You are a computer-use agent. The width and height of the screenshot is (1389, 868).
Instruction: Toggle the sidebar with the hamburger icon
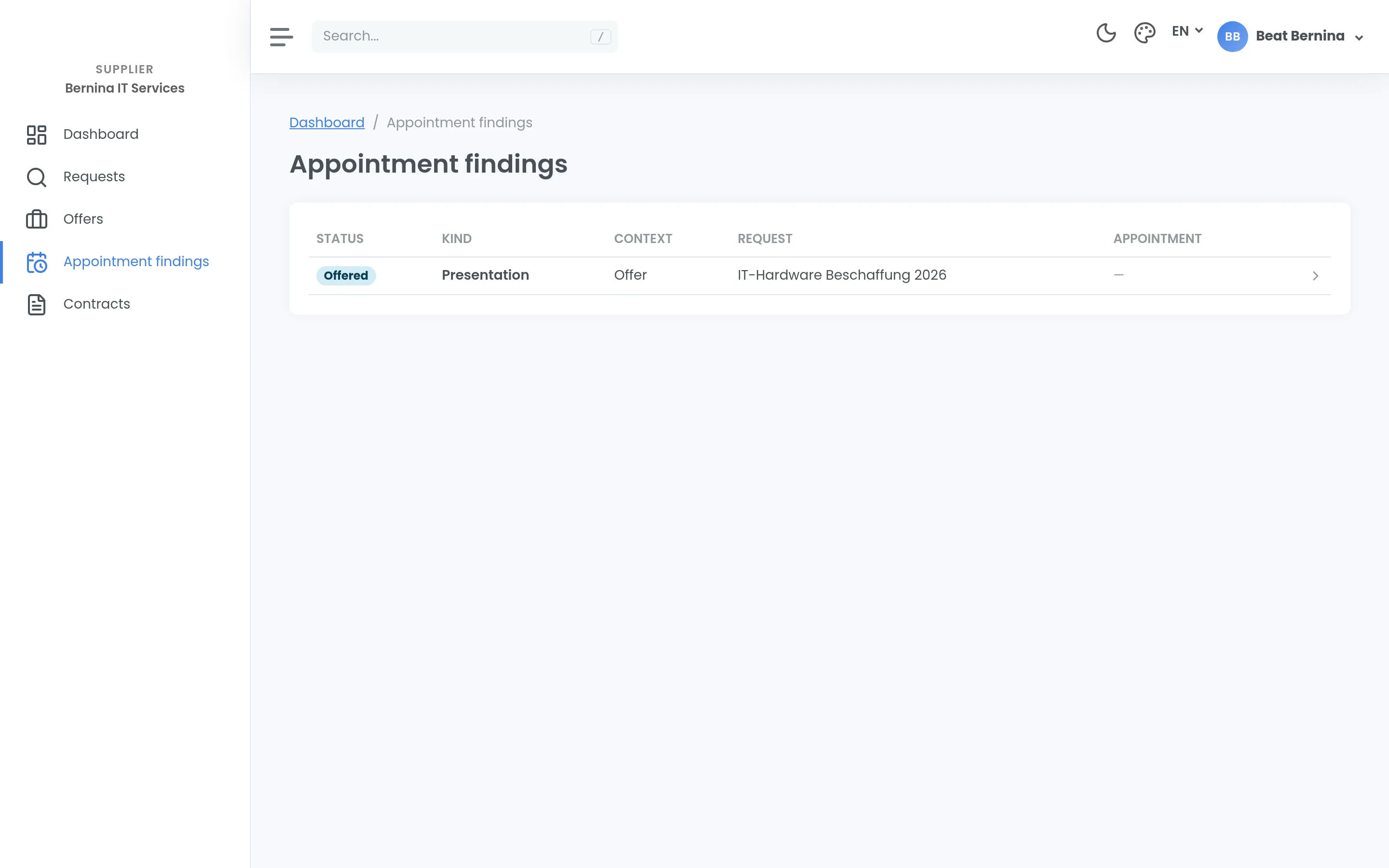coord(281,37)
